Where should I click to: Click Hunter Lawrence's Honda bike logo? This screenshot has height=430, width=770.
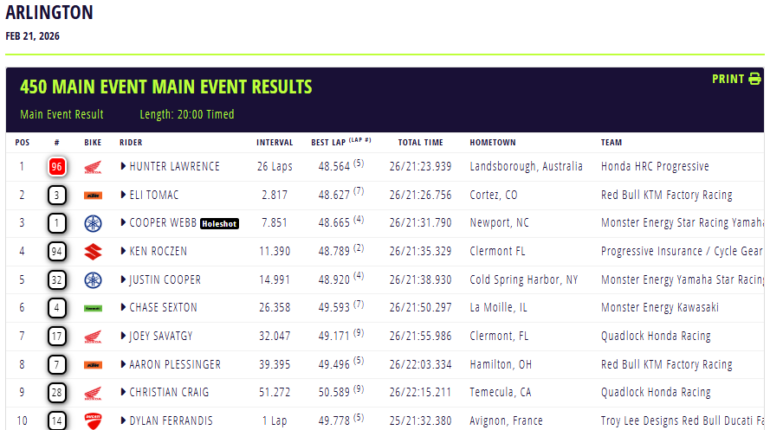[92, 167]
